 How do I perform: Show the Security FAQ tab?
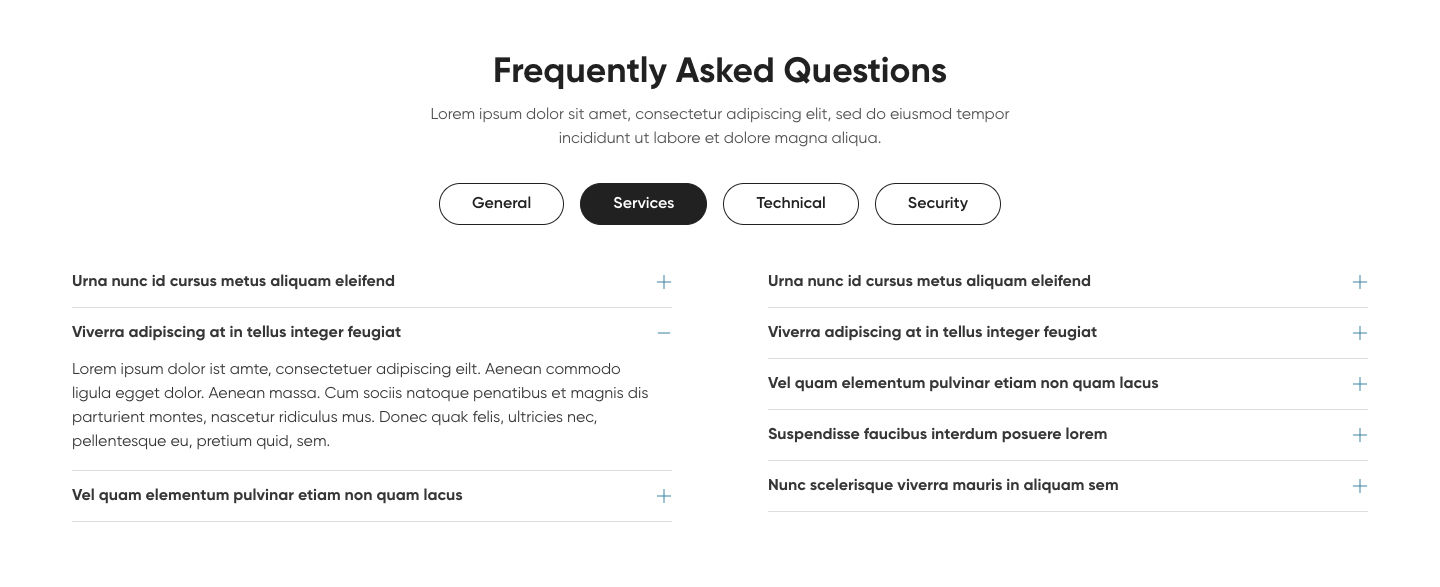click(x=937, y=204)
